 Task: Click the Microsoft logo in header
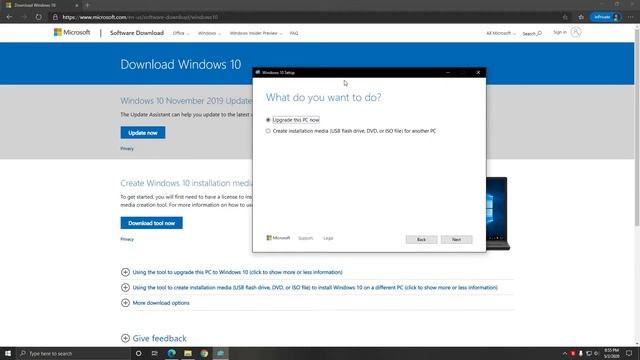pos(72,32)
